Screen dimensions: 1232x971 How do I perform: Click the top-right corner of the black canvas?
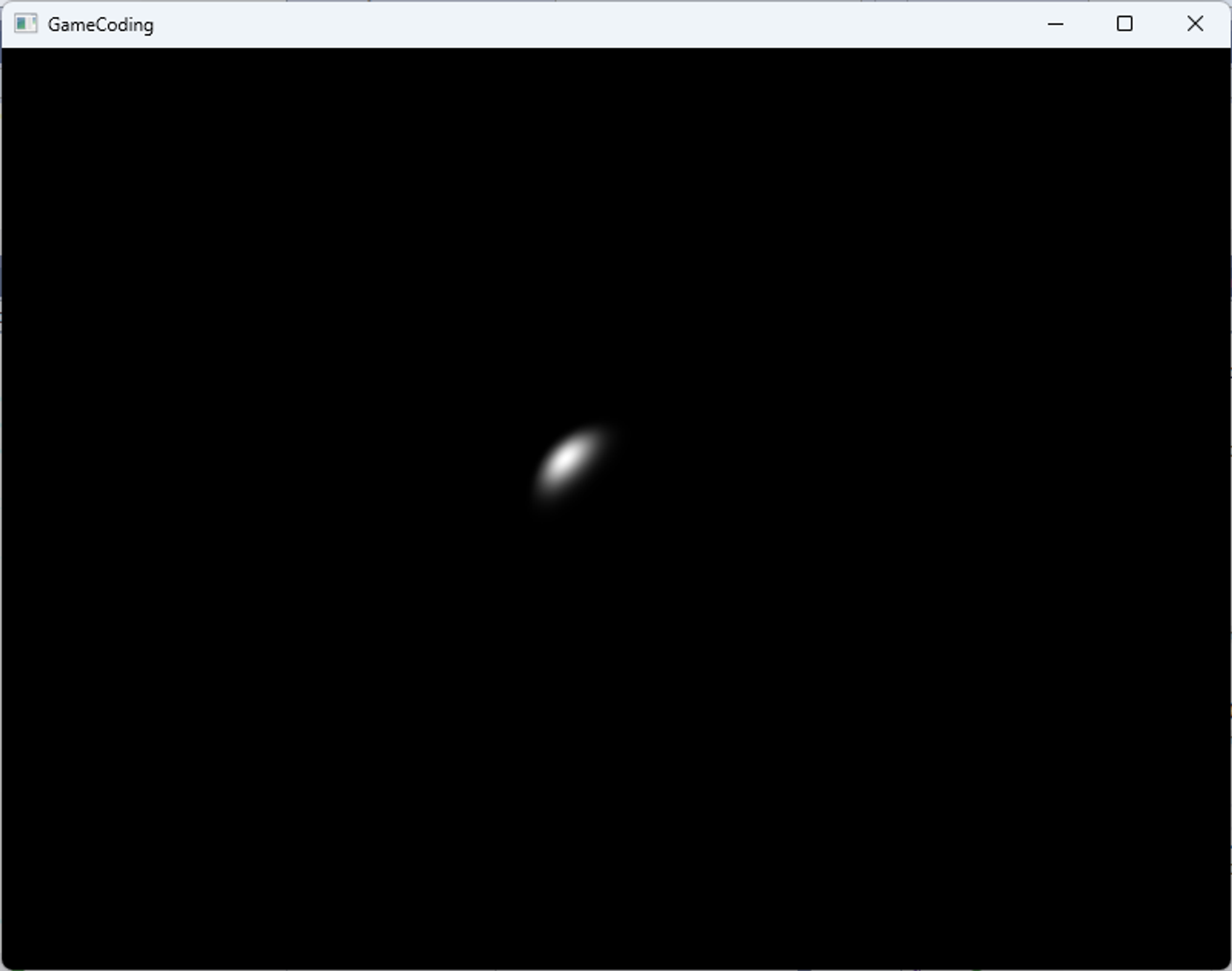(x=1225, y=53)
